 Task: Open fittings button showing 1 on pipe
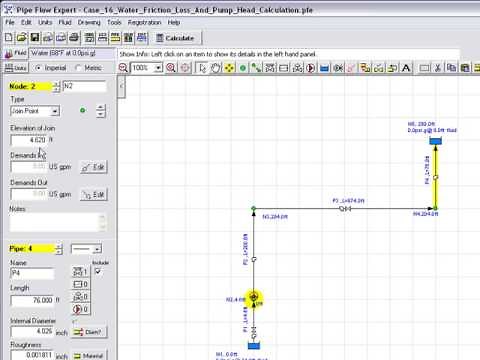click(80, 272)
